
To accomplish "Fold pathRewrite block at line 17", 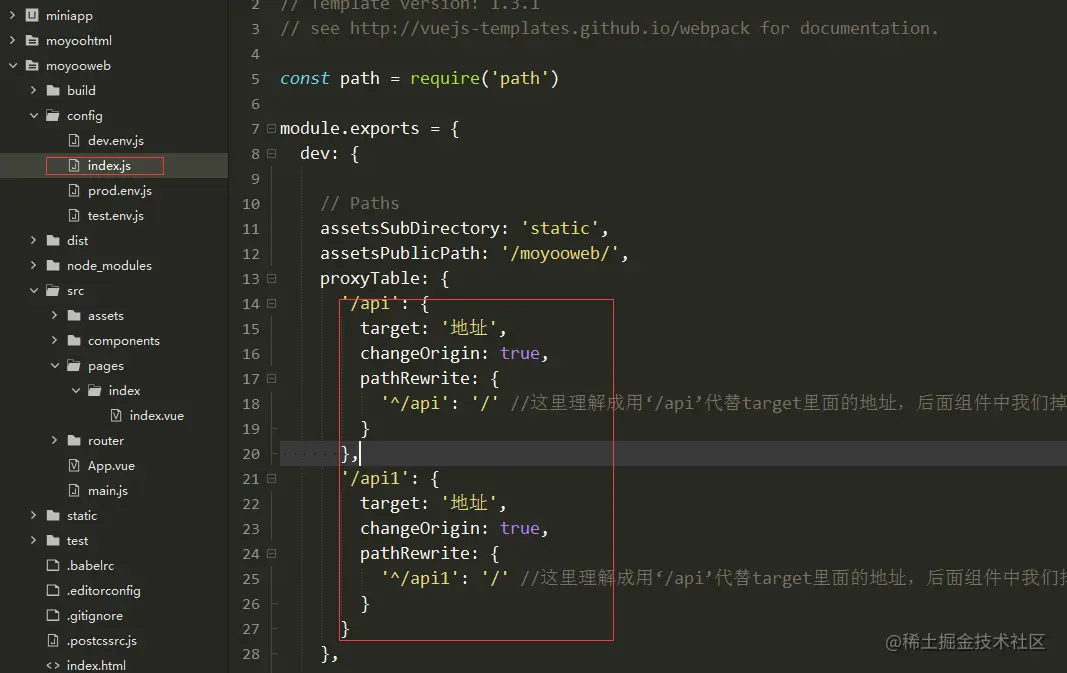I will click(272, 378).
